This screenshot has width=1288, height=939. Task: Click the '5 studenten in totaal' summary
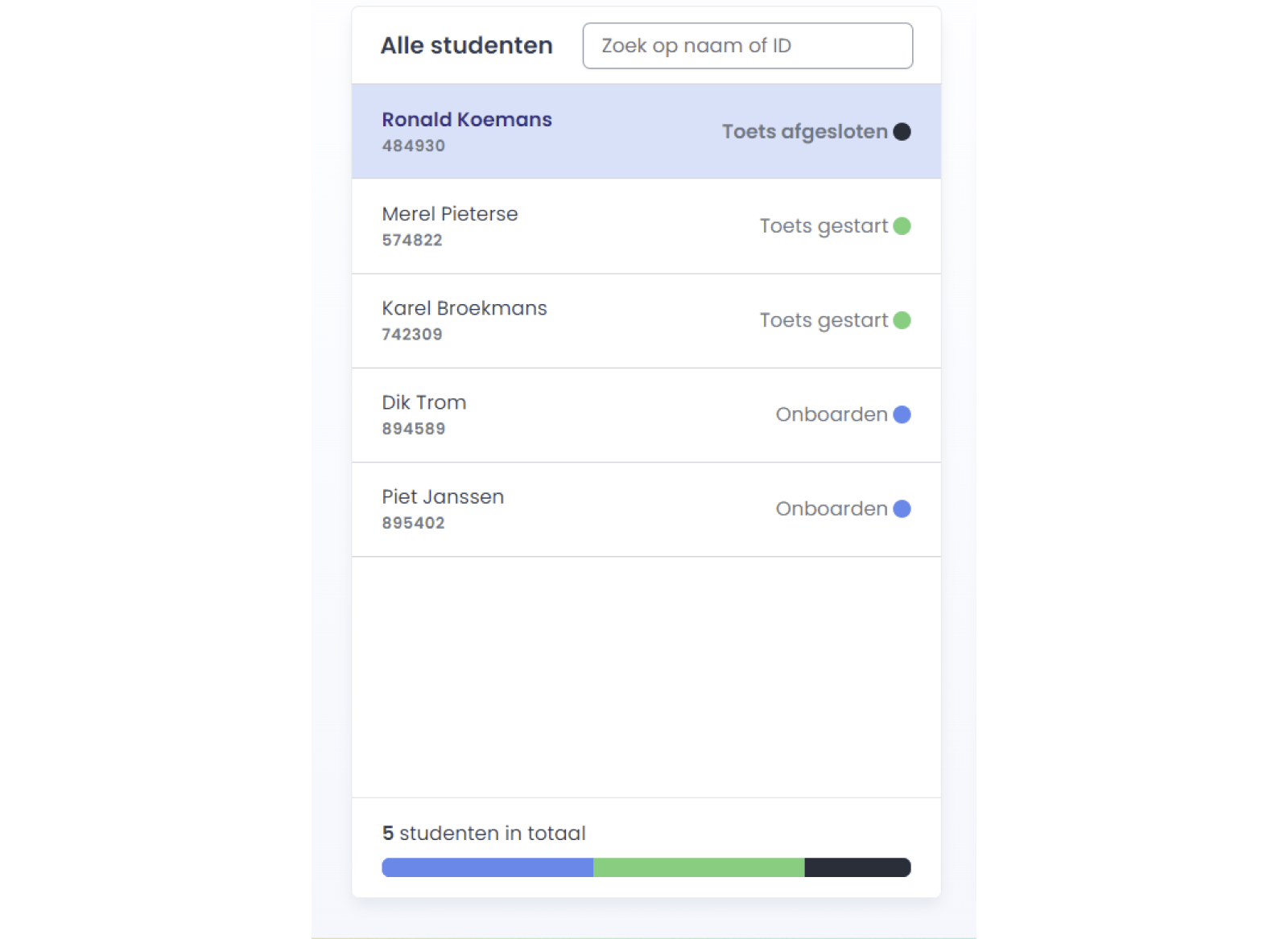(x=483, y=833)
